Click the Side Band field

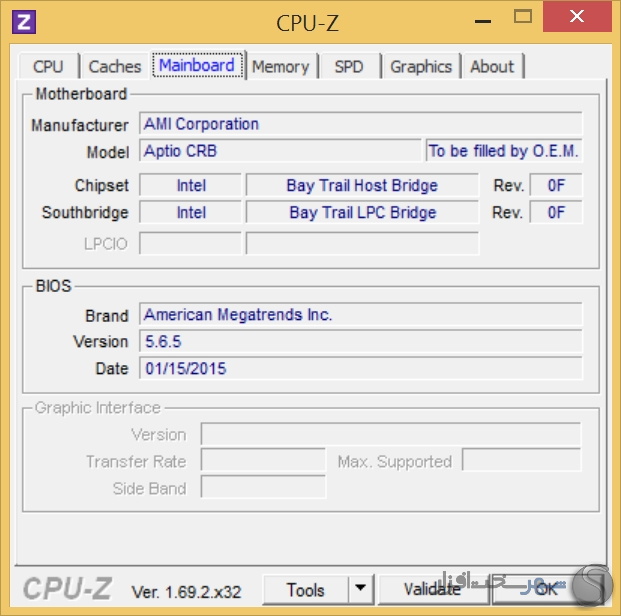pos(263,487)
